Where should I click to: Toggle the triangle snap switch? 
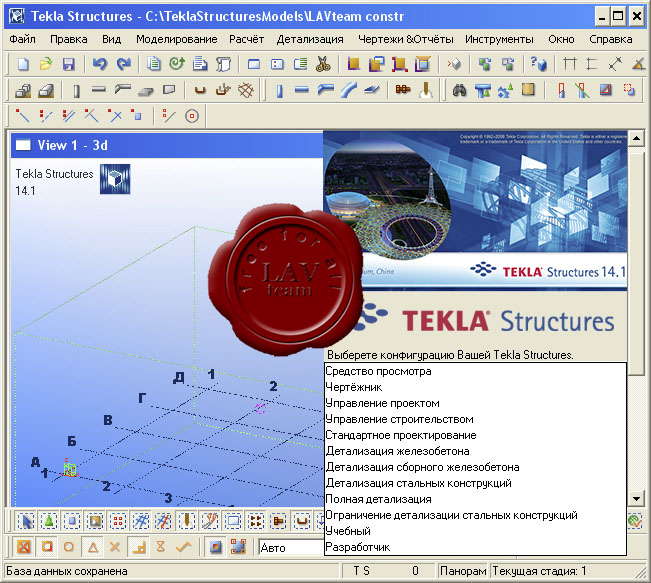(x=92, y=547)
